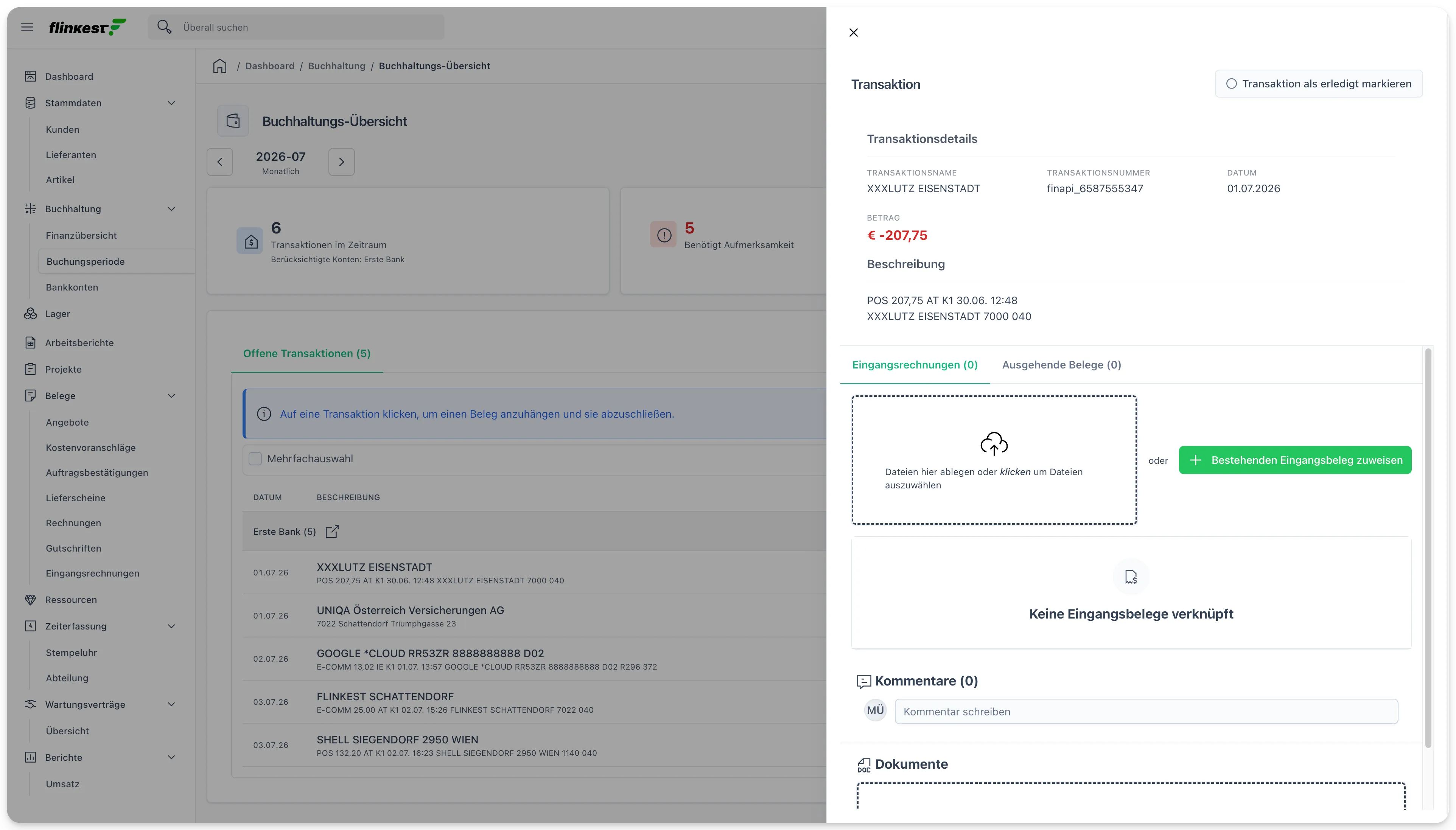Click the home breadcrumb icon
Viewport: 1456px width, 830px height.
coord(219,65)
